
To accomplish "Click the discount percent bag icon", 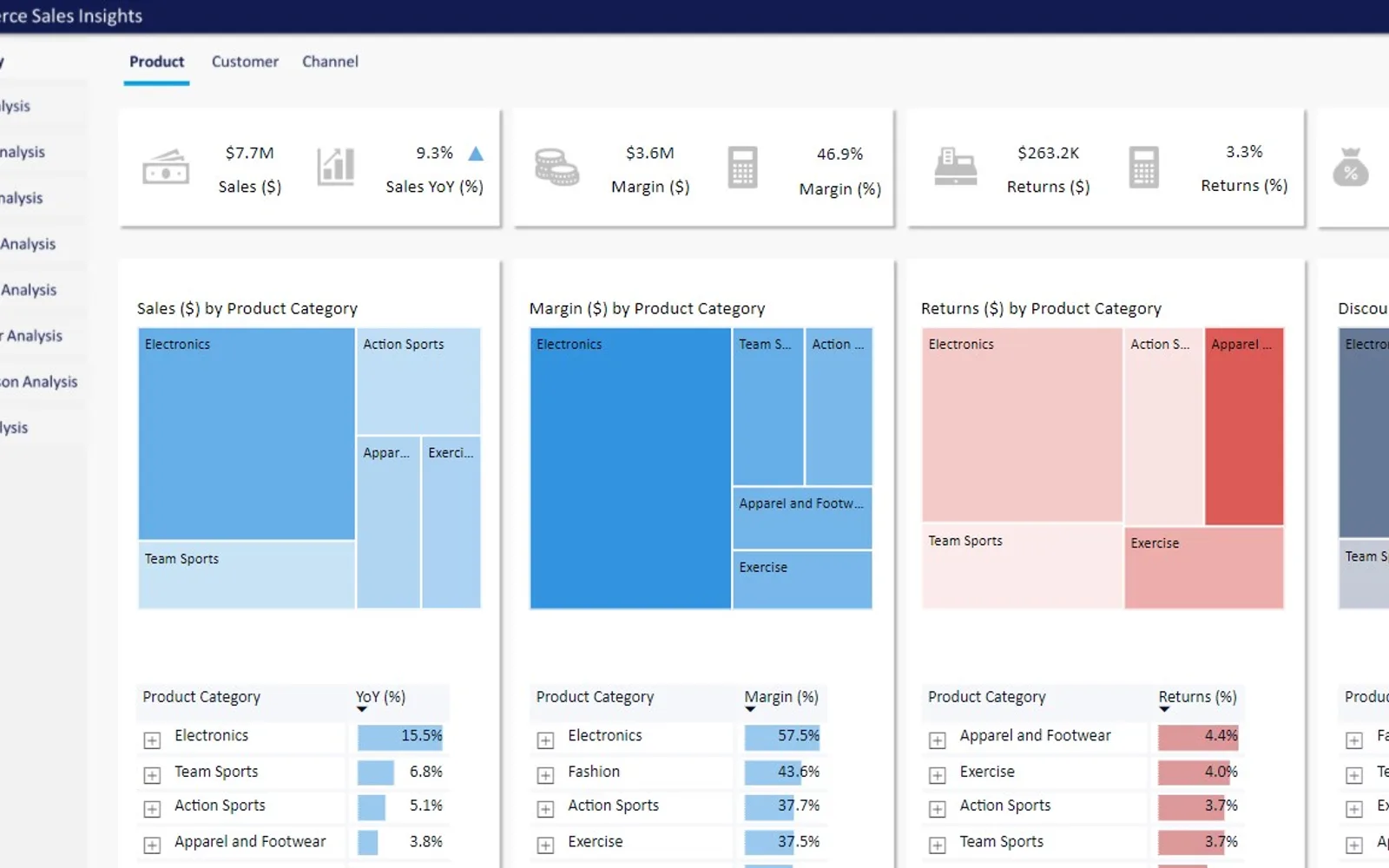I will click(1351, 168).
